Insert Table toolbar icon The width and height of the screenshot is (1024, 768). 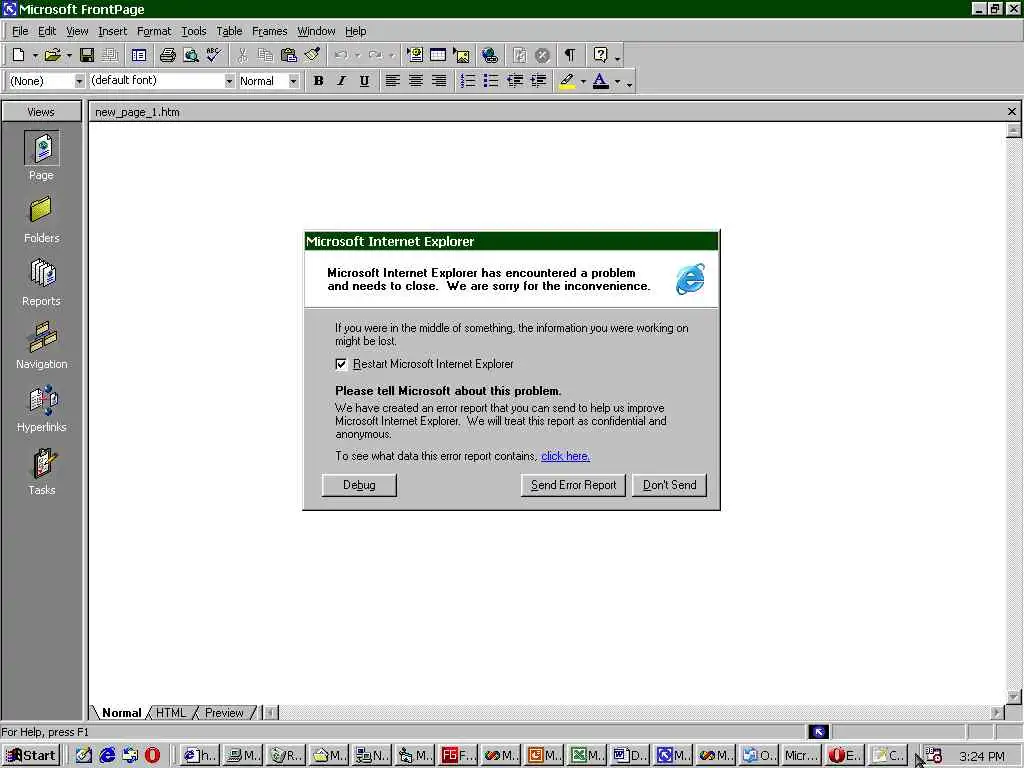(438, 56)
